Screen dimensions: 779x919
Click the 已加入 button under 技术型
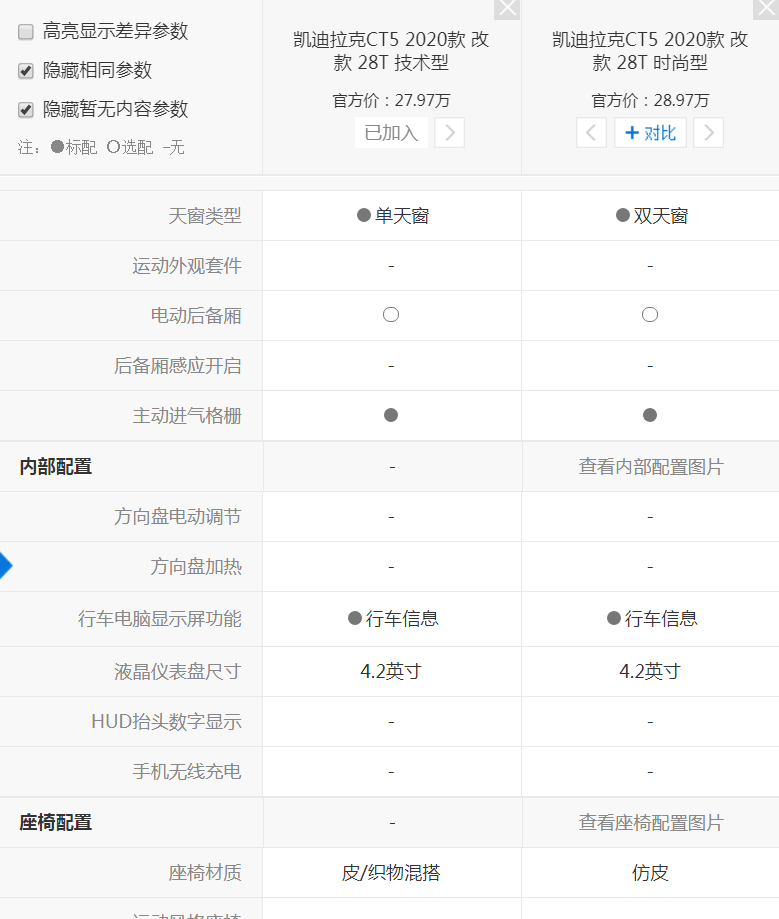click(391, 133)
